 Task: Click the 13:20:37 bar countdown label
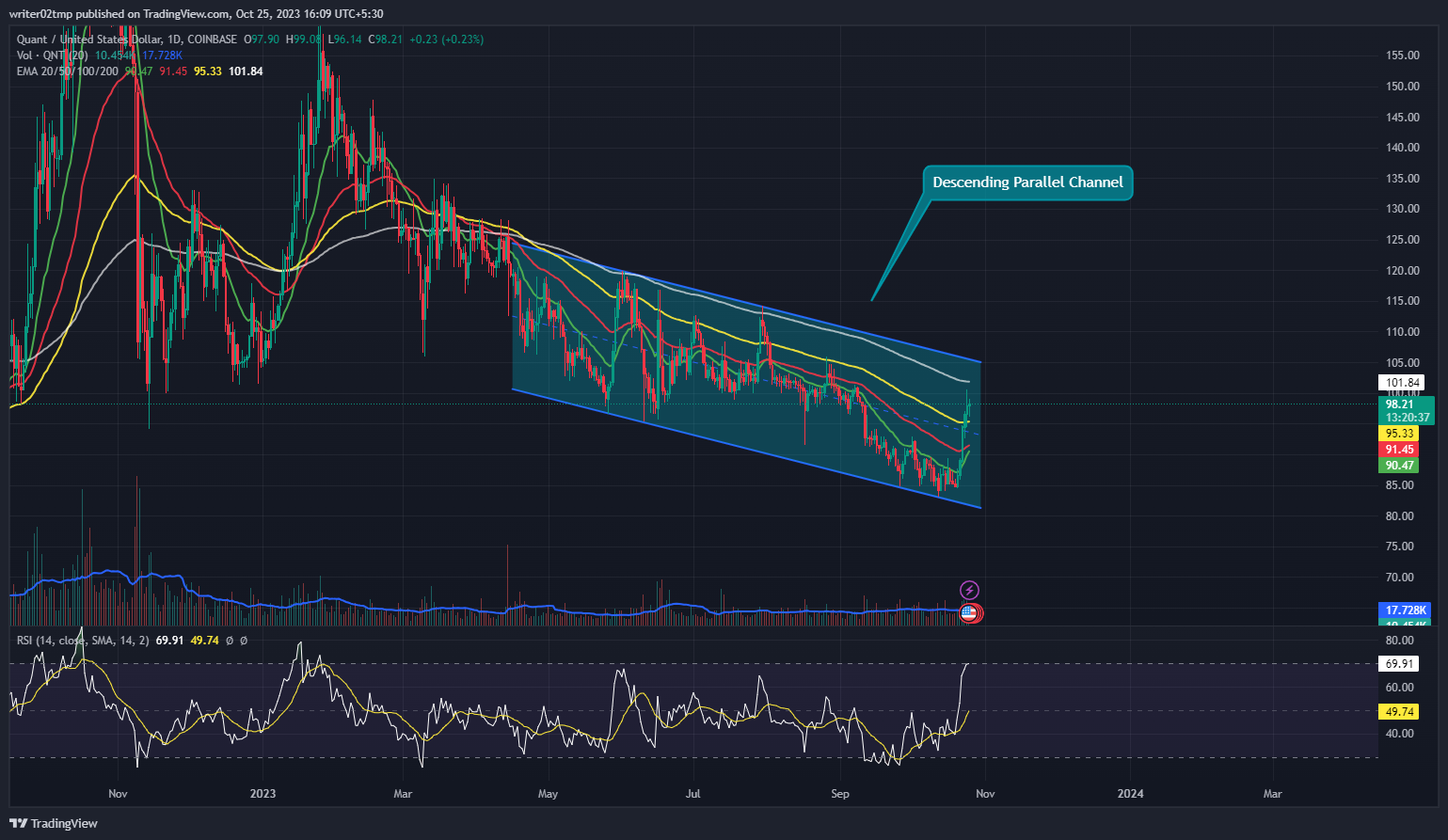[x=1408, y=418]
